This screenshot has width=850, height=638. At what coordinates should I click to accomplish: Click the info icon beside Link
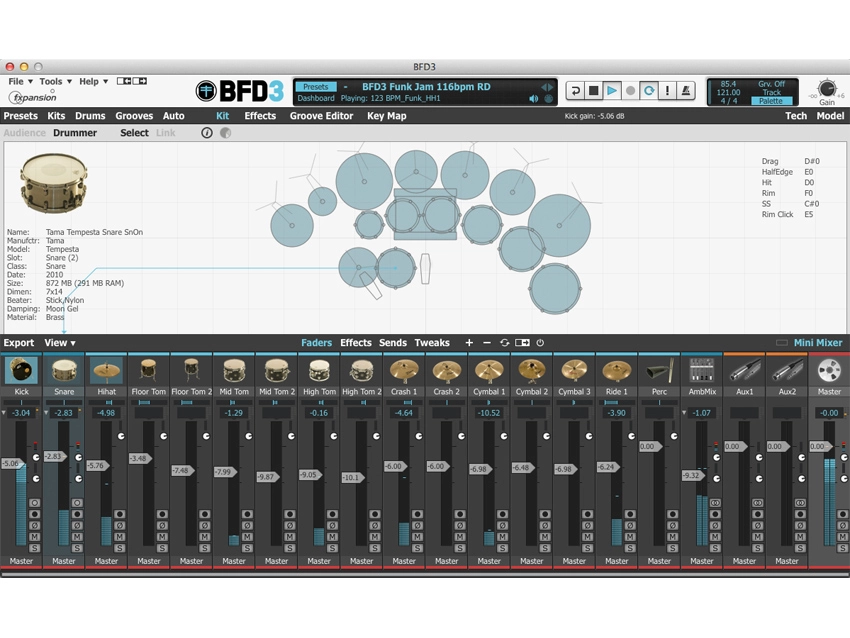(207, 133)
